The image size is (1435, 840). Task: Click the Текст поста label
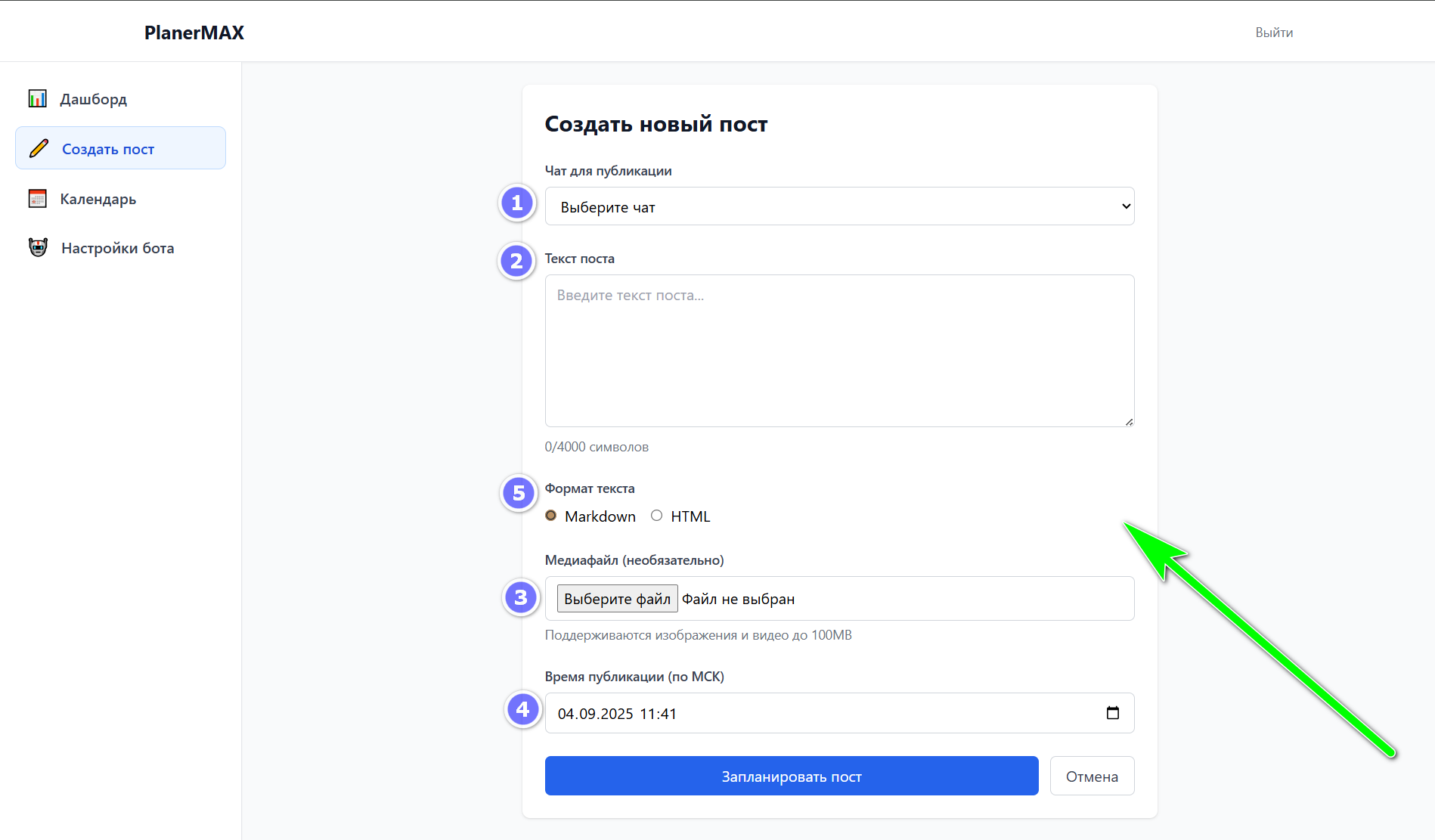coord(579,259)
